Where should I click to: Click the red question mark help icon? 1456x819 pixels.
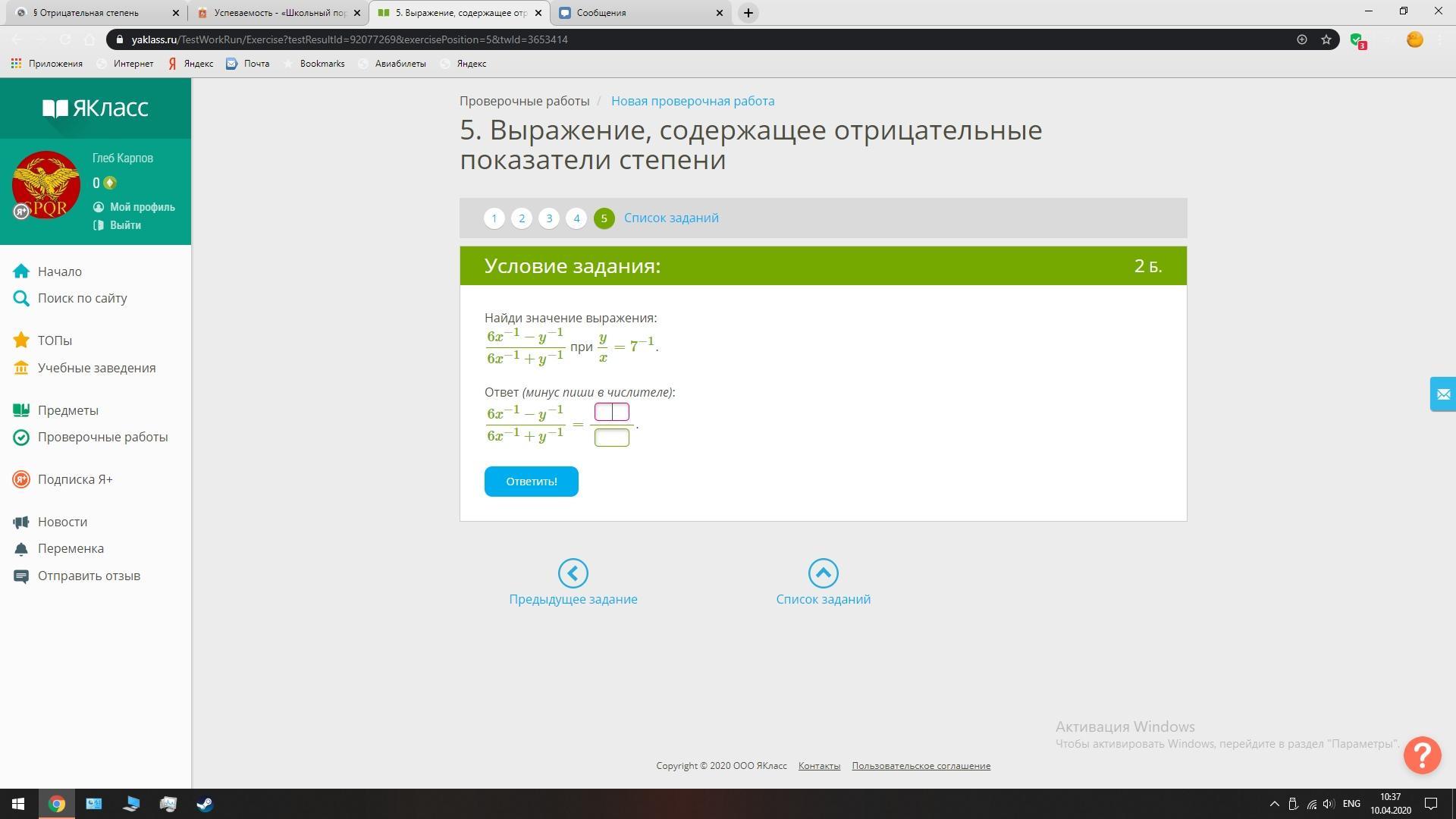click(1422, 755)
